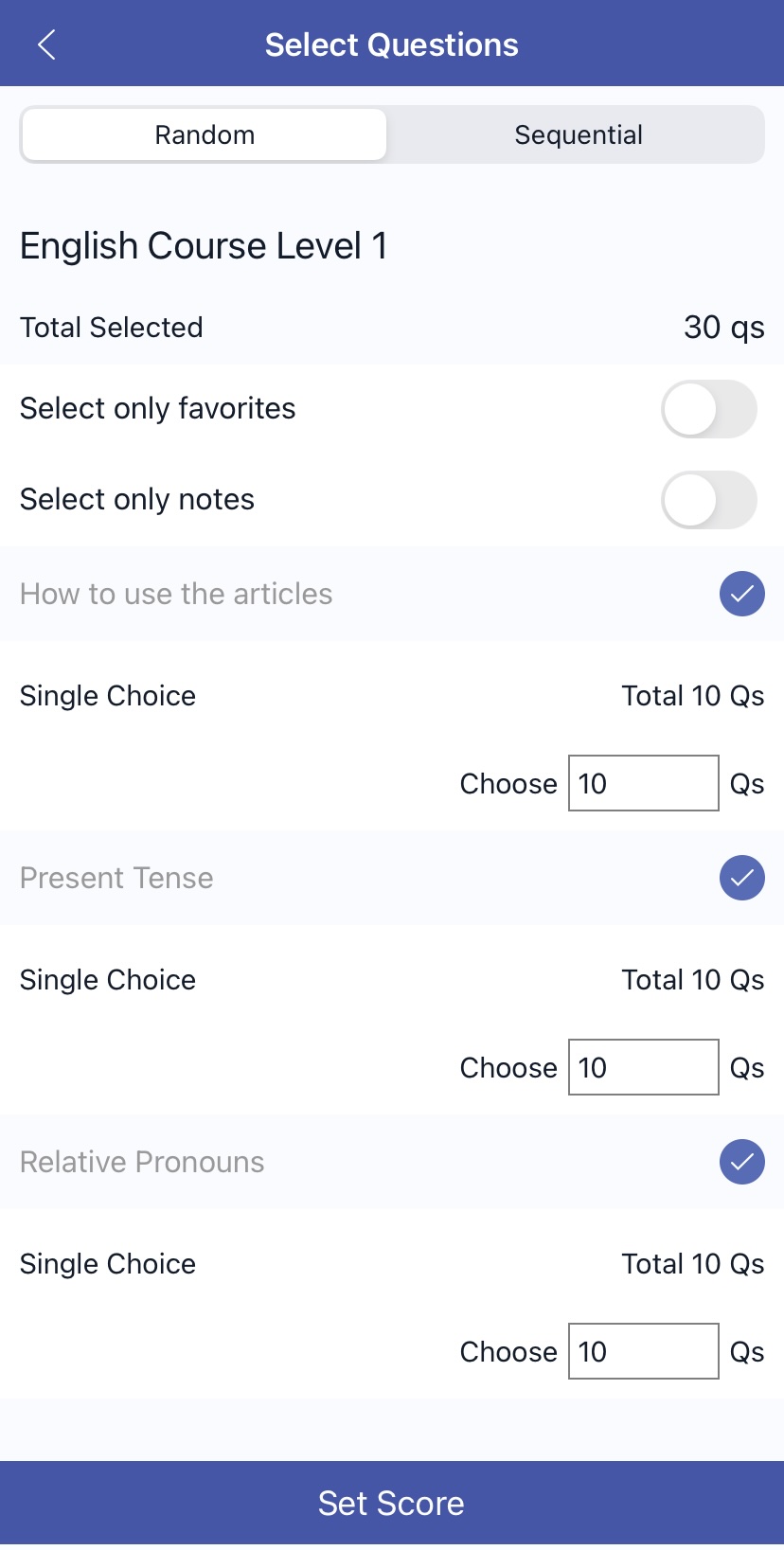Tap the Present Tense section heading
Screen dimensions: 784x1550
(x=116, y=878)
